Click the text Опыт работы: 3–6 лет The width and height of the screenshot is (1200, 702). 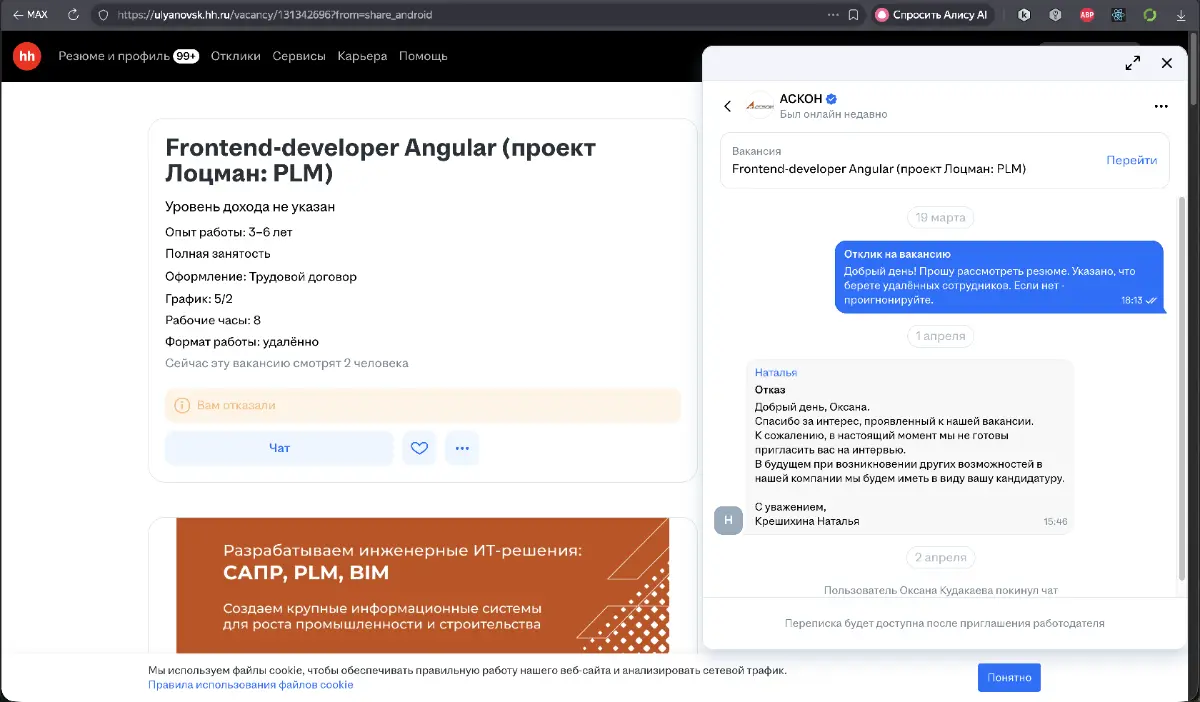coord(229,232)
